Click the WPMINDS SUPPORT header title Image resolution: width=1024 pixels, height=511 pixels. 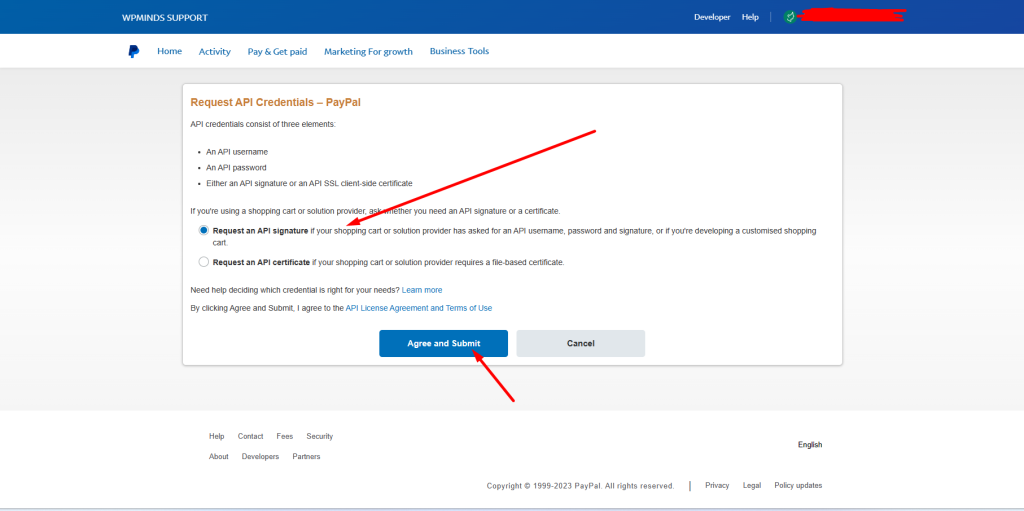(x=165, y=18)
